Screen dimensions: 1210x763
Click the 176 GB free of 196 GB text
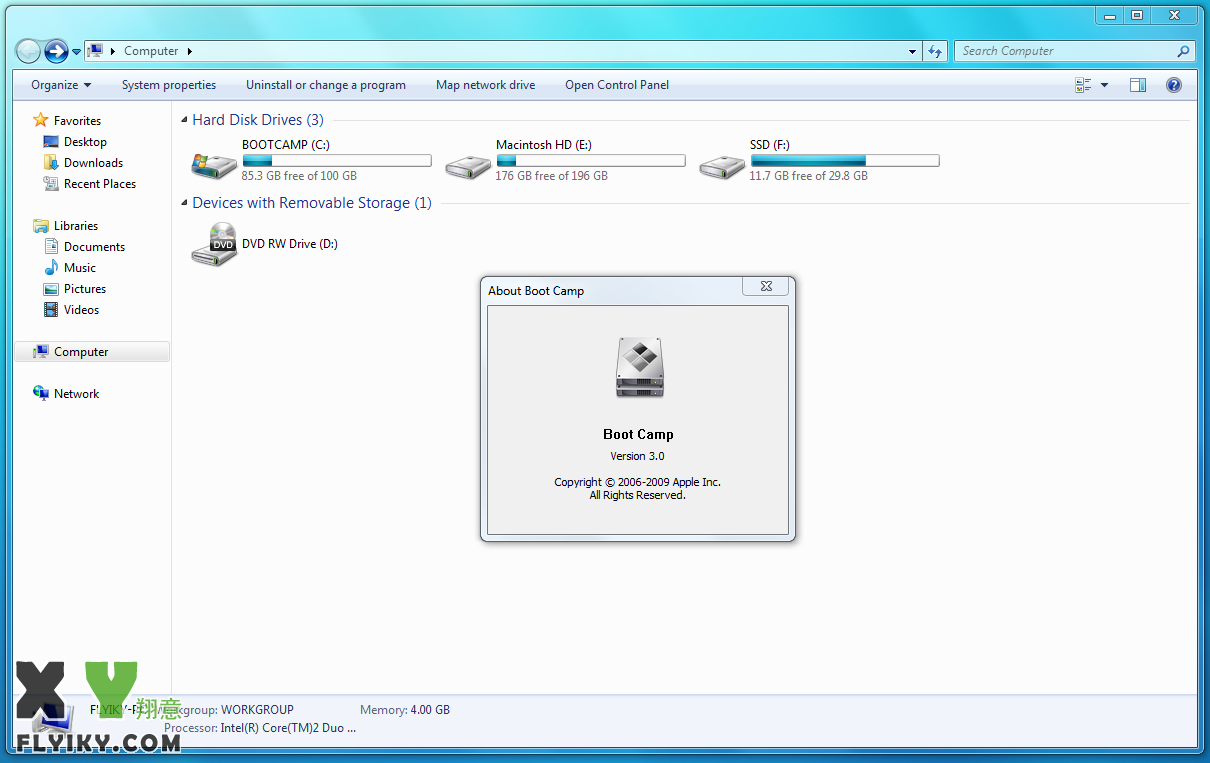pos(552,176)
